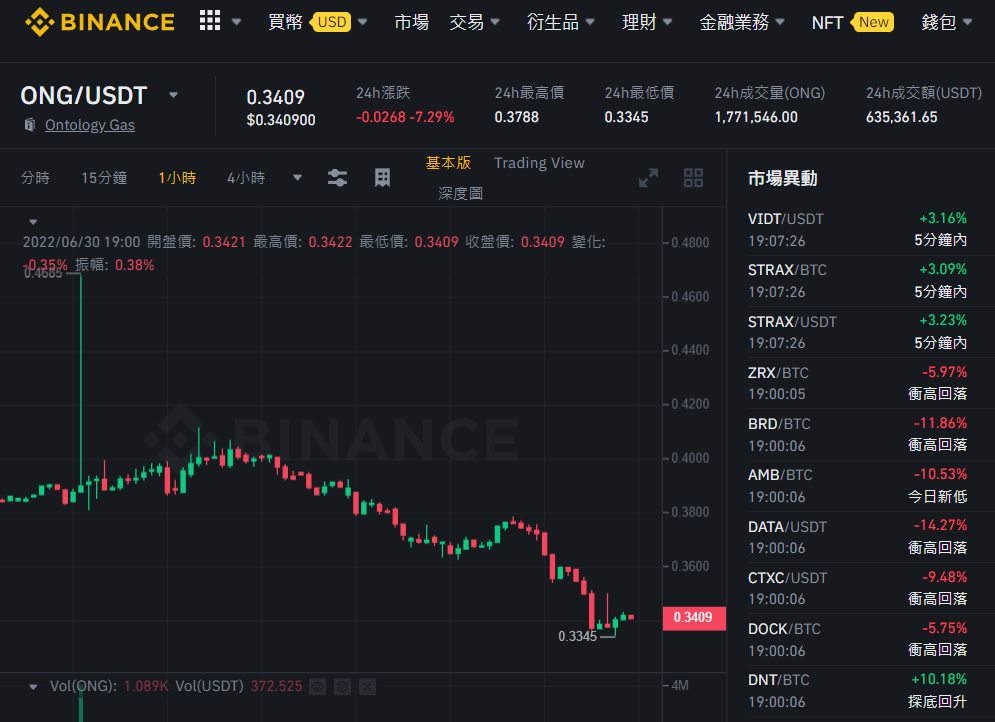Click Vol(USDT) 372.525 value
Viewport: 995px width, 722px height.
pyautogui.click(x=276, y=686)
